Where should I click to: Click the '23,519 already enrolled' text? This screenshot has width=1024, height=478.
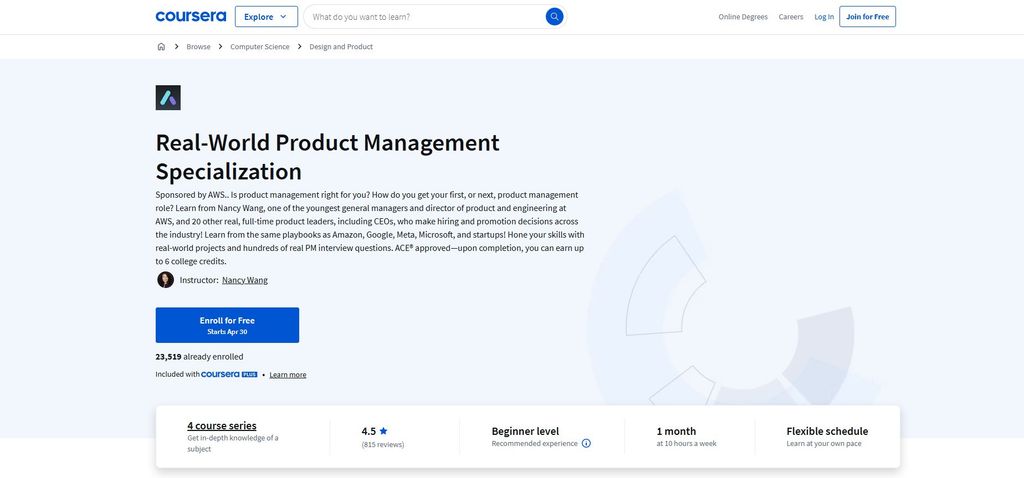(x=199, y=357)
